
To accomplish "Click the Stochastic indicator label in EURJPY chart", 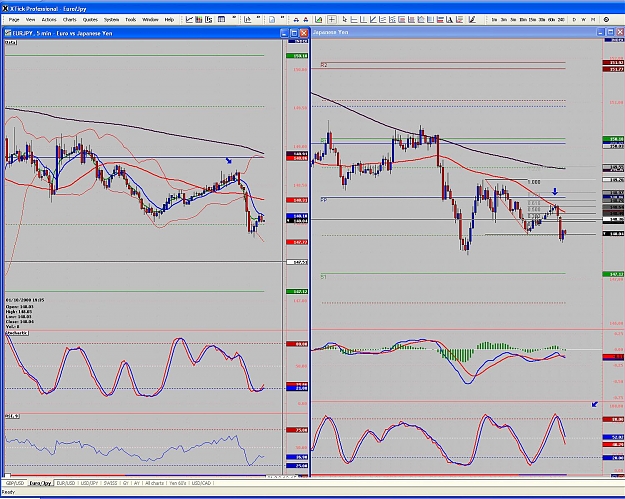I will pyautogui.click(x=17, y=333).
